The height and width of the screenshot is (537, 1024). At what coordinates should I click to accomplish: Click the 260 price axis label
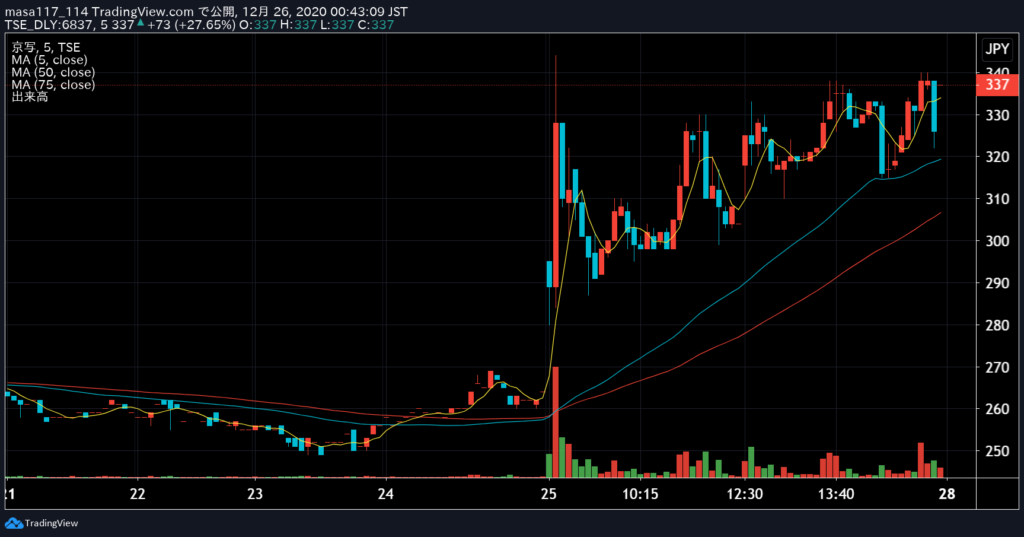[x=997, y=409]
